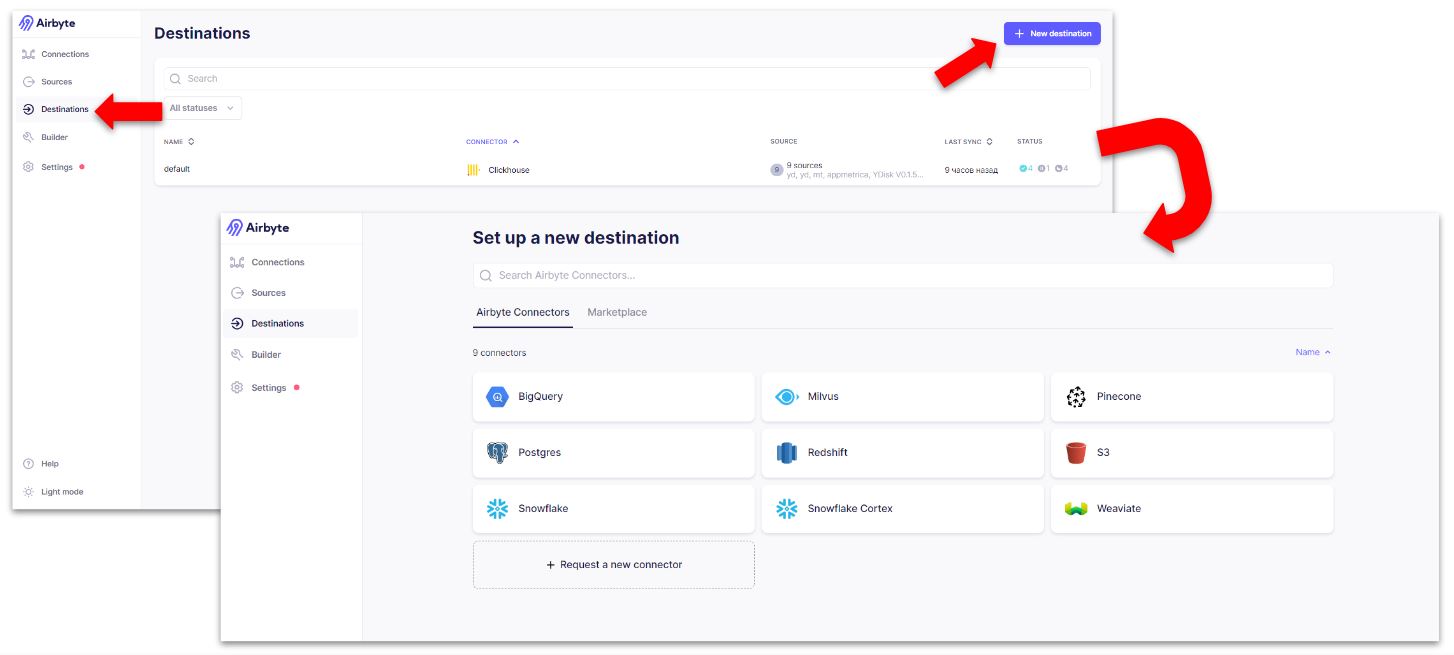Choose the Weaviate connector
Image resolution: width=1454 pixels, height=655 pixels.
[x=1192, y=509]
